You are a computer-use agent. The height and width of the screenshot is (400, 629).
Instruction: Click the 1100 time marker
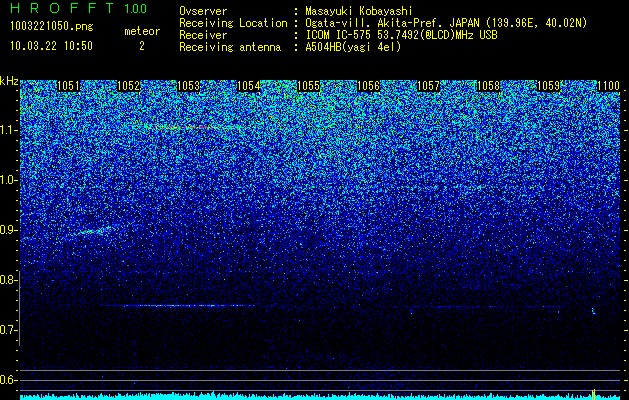click(x=608, y=86)
